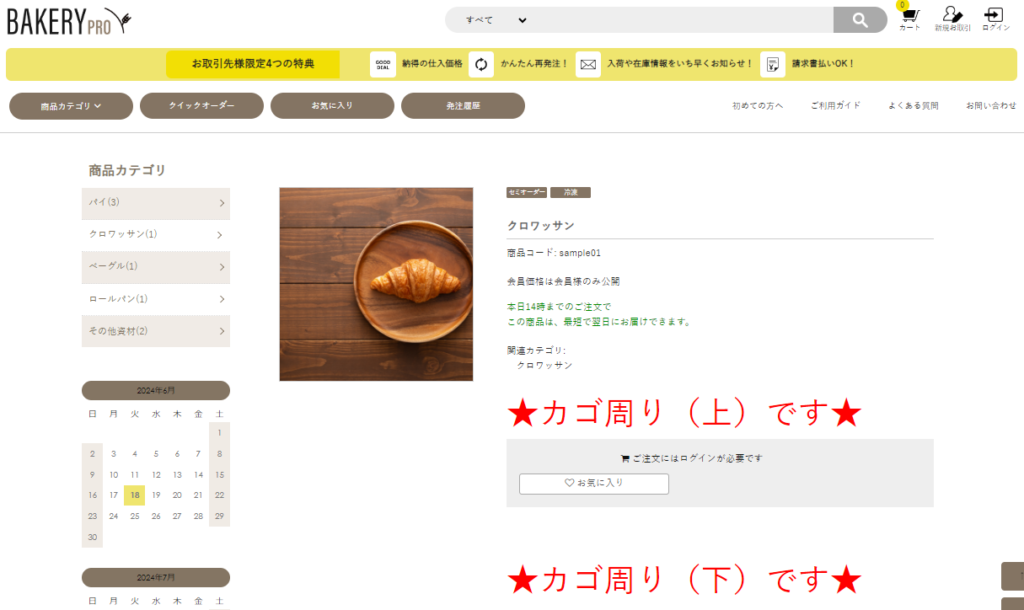Click the scroll-to-top button

1013,576
